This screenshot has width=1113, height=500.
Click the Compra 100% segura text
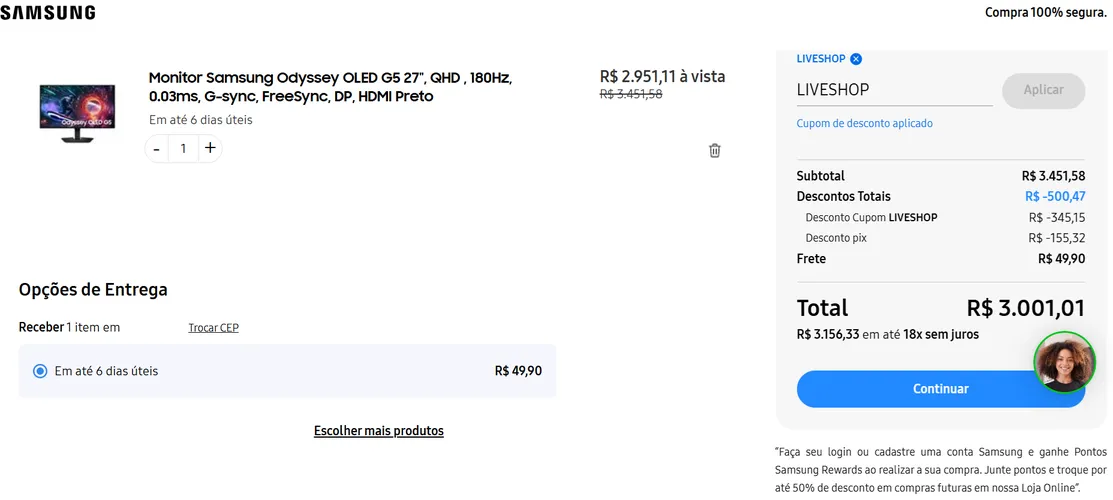pyautogui.click(x=1046, y=12)
